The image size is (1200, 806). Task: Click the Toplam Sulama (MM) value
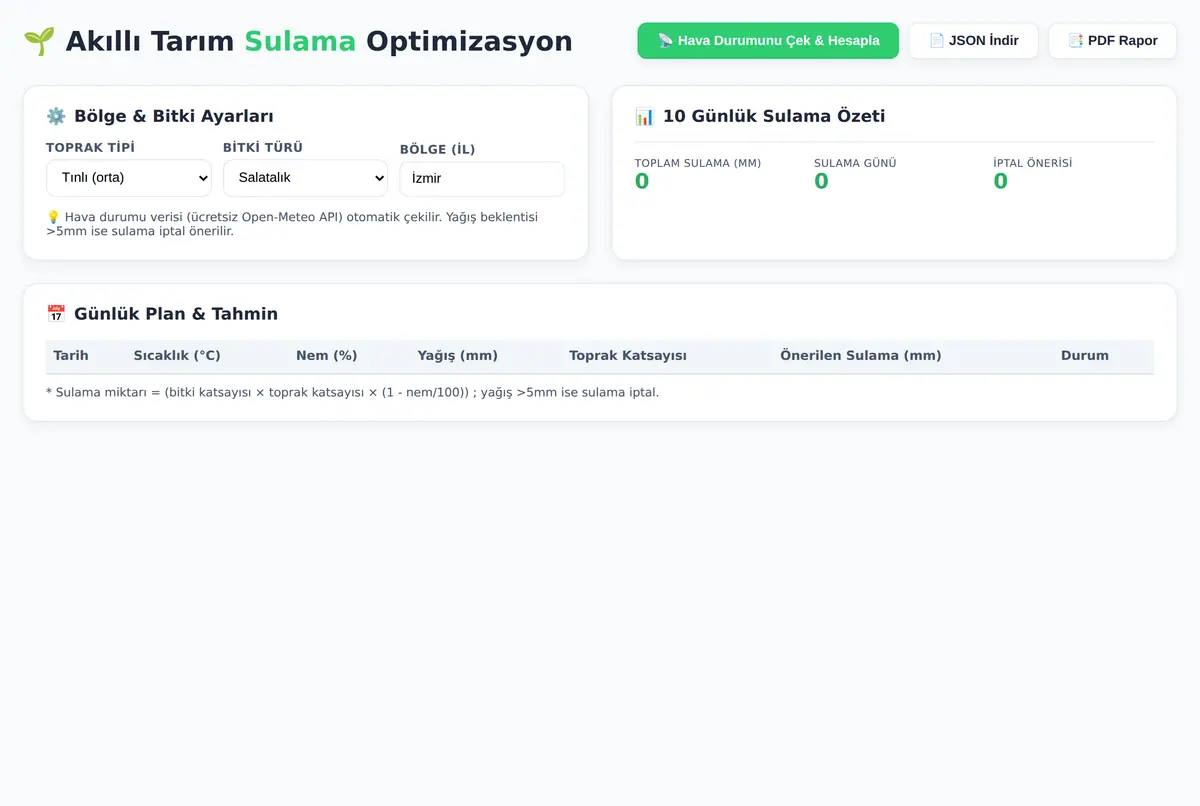point(642,181)
